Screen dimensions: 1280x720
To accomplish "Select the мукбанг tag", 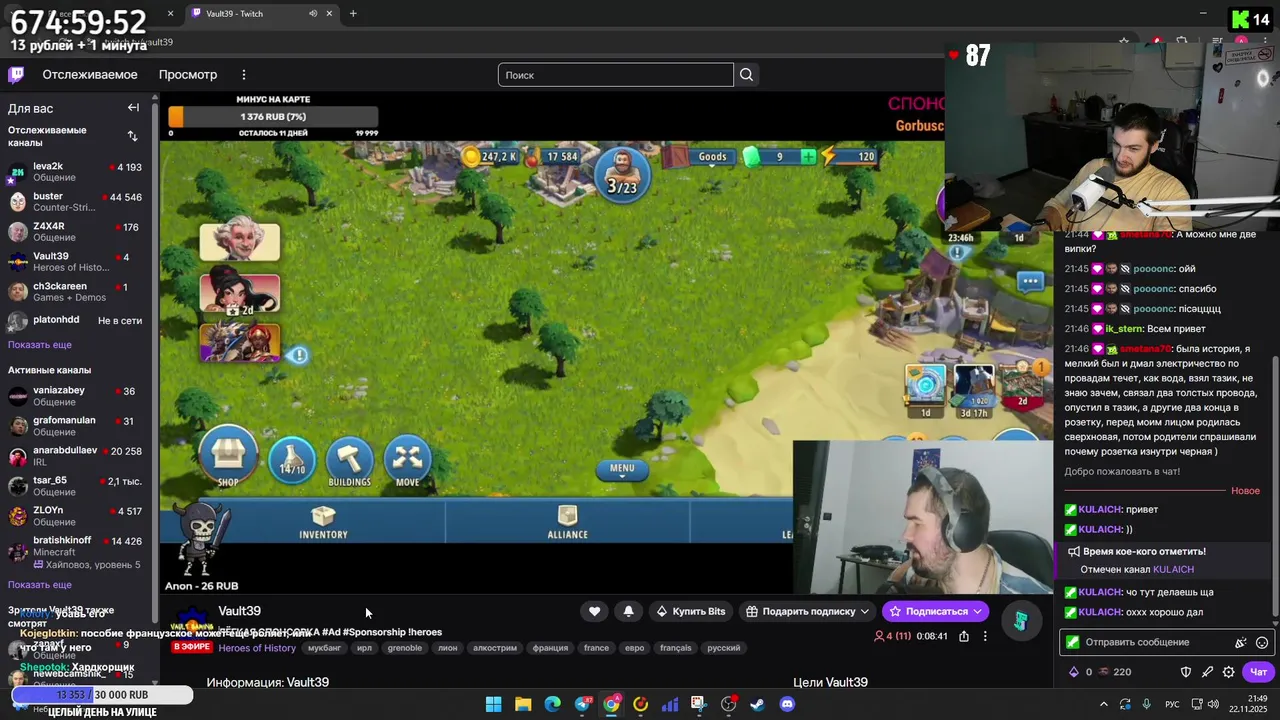I will 325,648.
